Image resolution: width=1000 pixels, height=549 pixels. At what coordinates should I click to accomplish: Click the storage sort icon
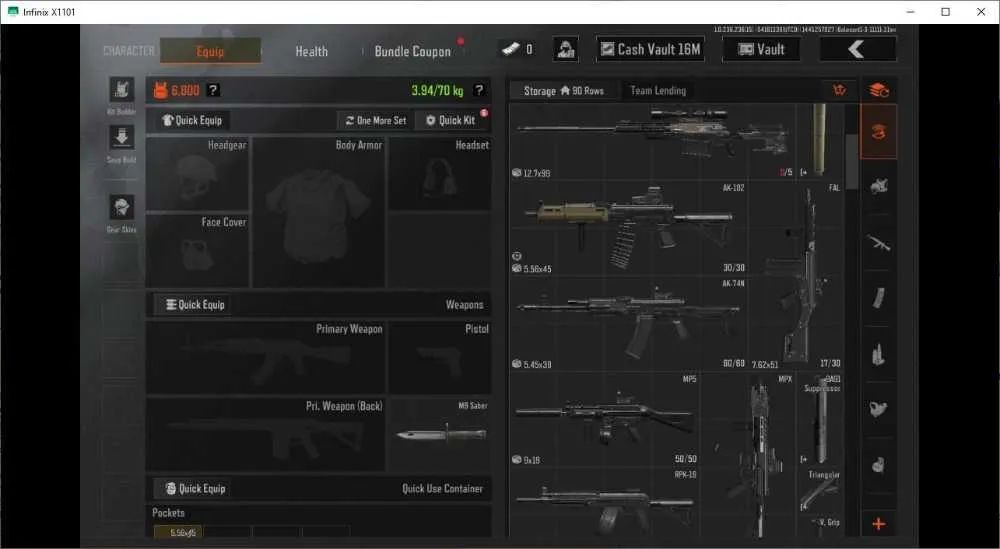coord(839,91)
